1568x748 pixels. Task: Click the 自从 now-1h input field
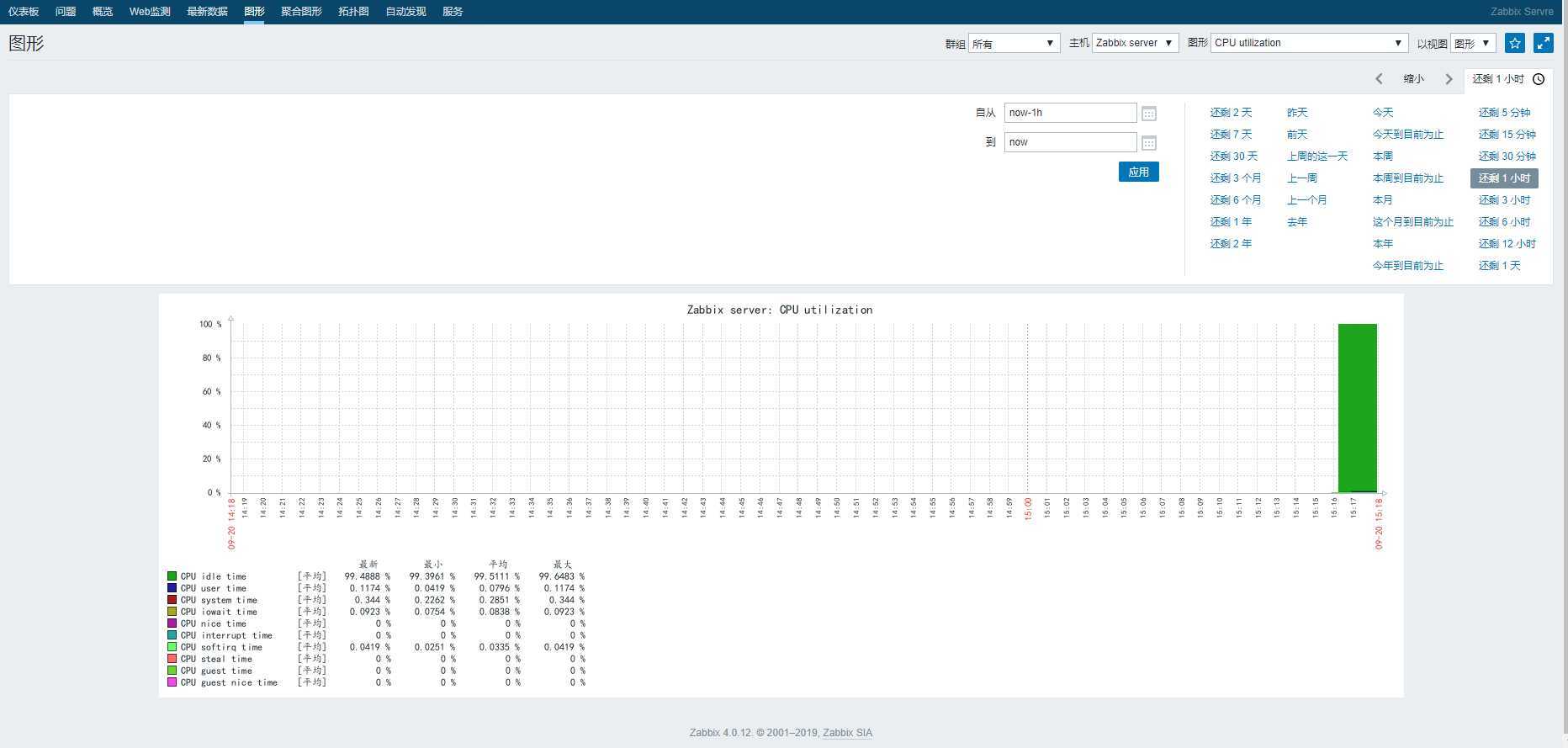tap(1070, 113)
